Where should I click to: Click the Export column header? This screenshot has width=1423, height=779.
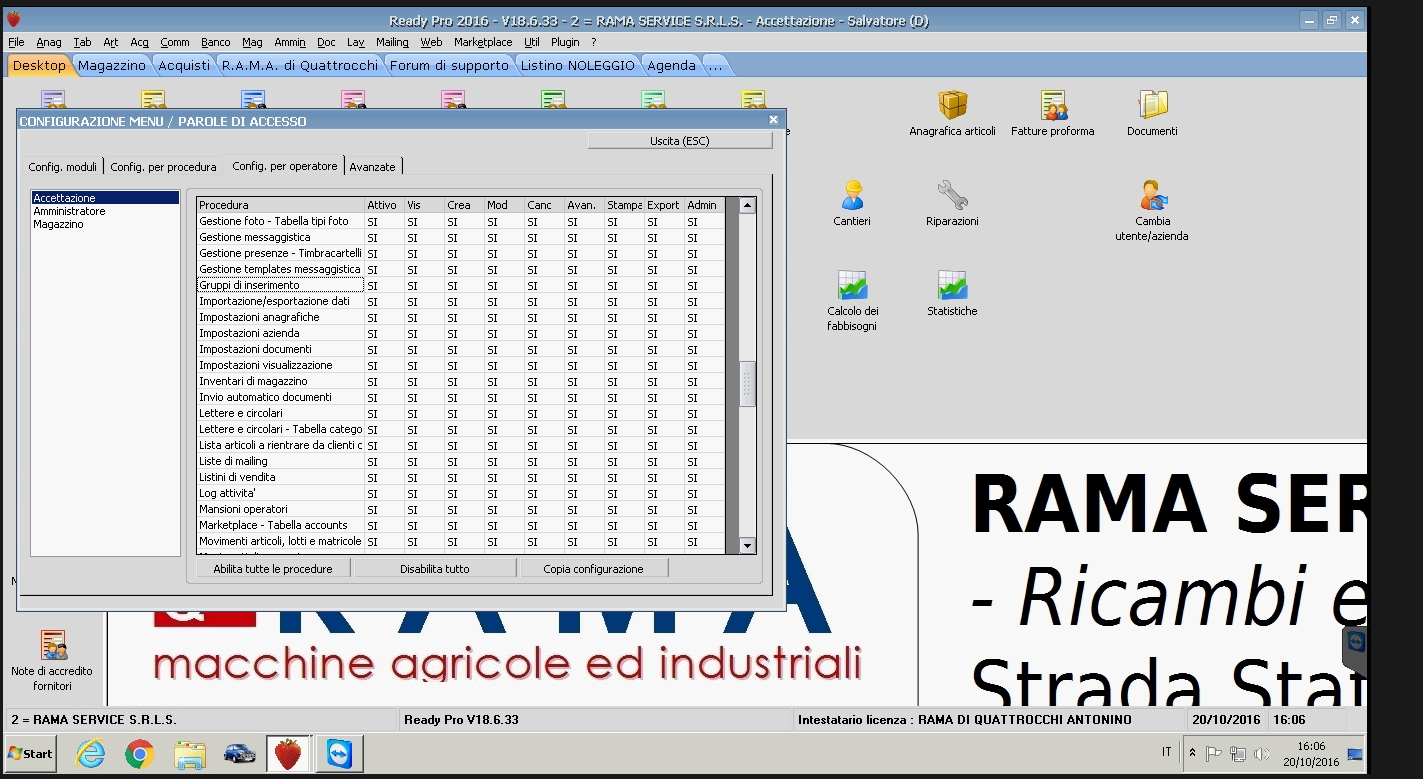point(664,205)
